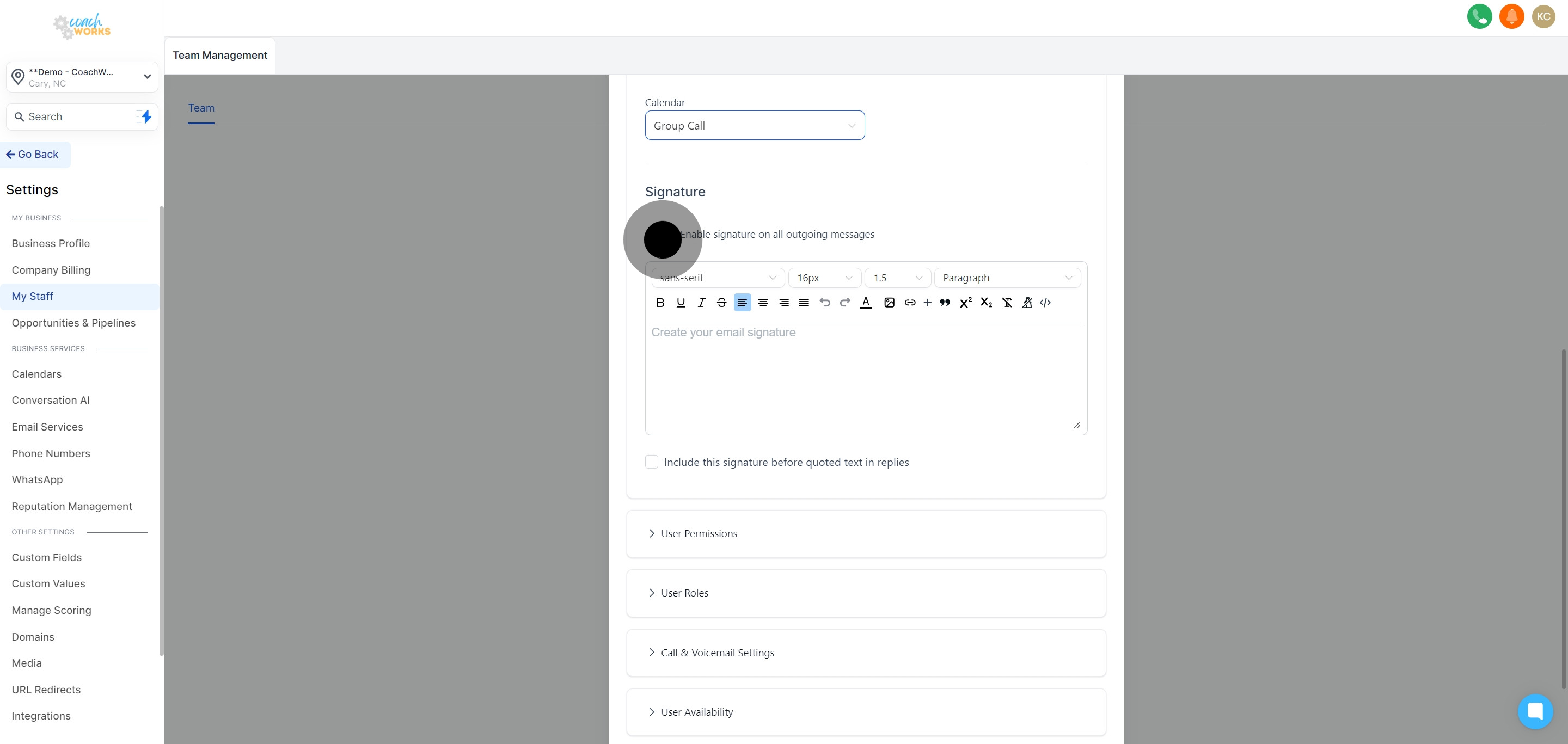Expand Call & Voicemail Settings section
1568x744 pixels.
click(717, 653)
